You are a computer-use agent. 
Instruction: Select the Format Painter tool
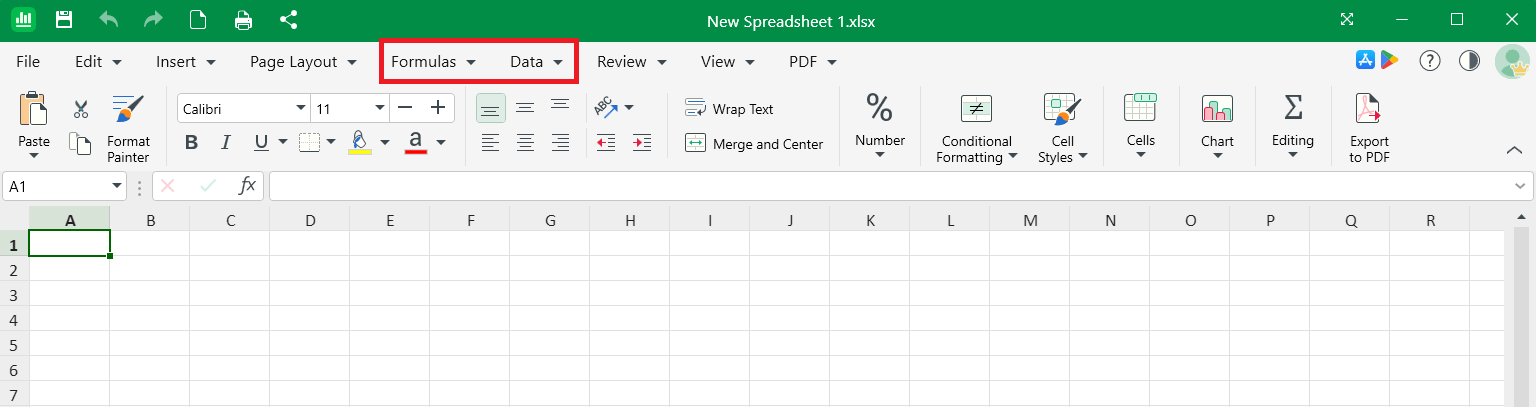(128, 128)
